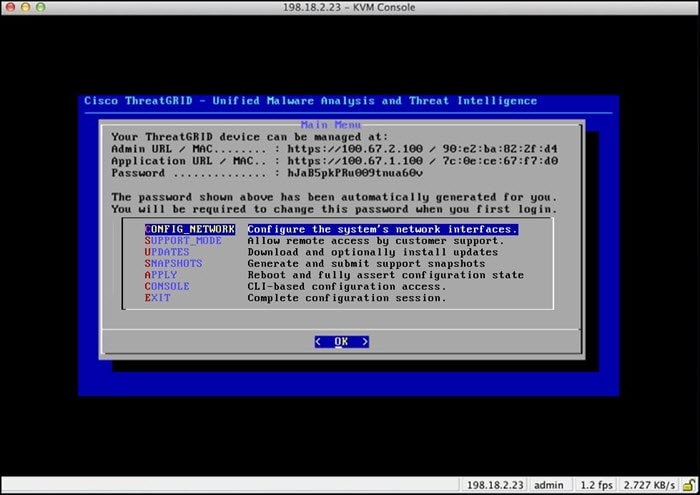Open the SNAPSHOTS menu entry
Image resolution: width=700 pixels, height=495 pixels.
[x=173, y=263]
